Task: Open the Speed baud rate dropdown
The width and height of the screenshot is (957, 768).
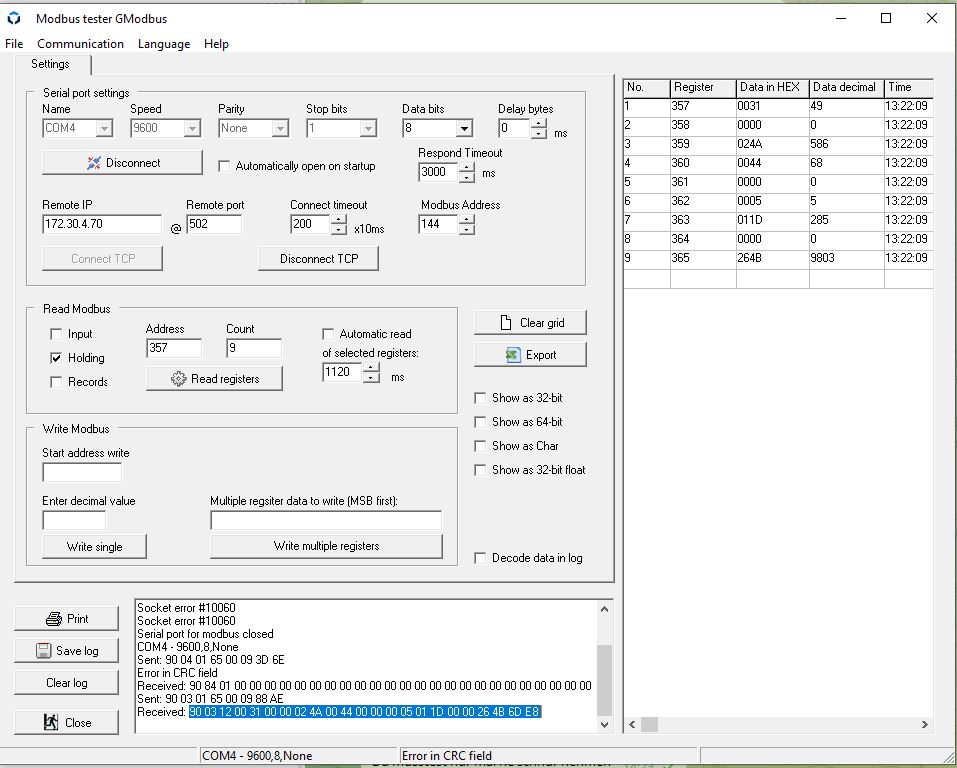Action: click(192, 128)
